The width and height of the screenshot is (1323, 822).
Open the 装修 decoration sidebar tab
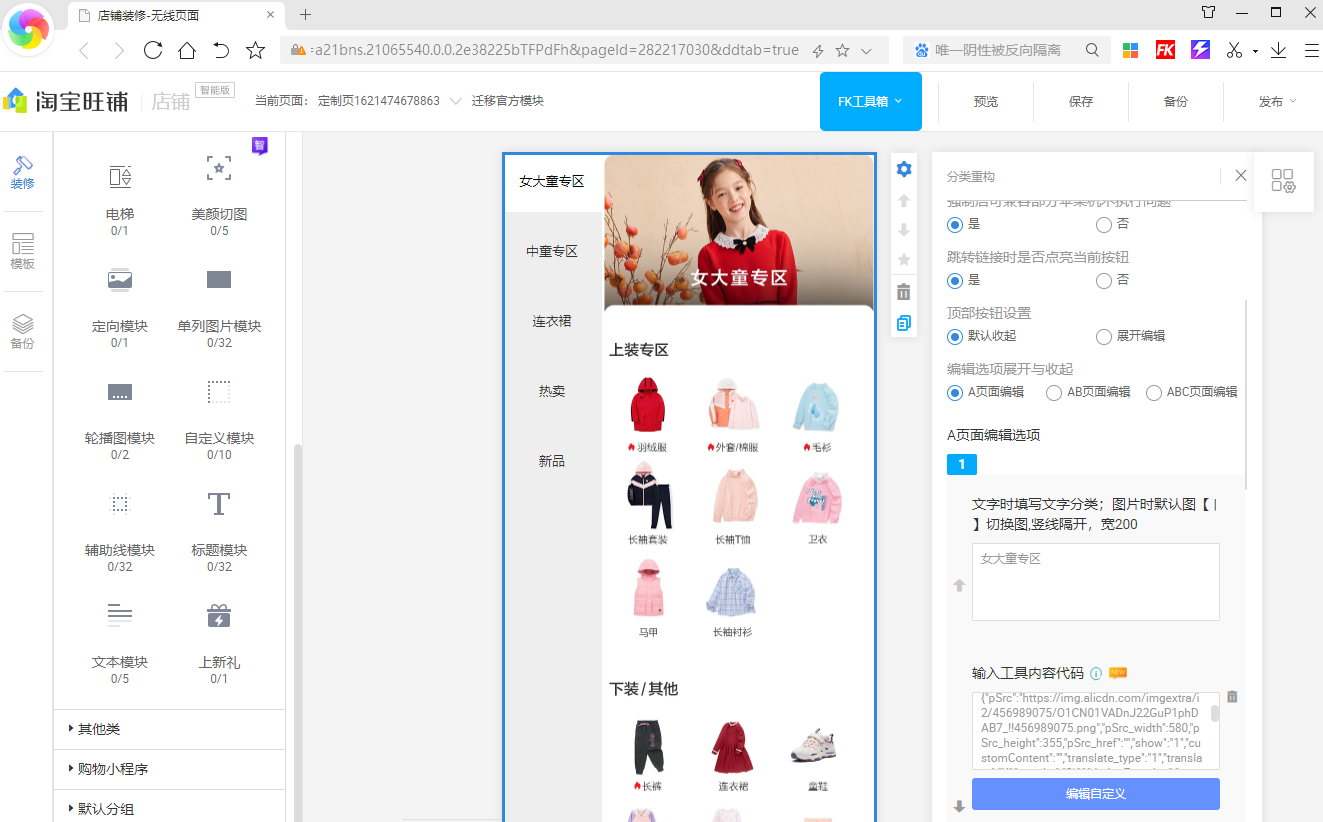coord(23,172)
